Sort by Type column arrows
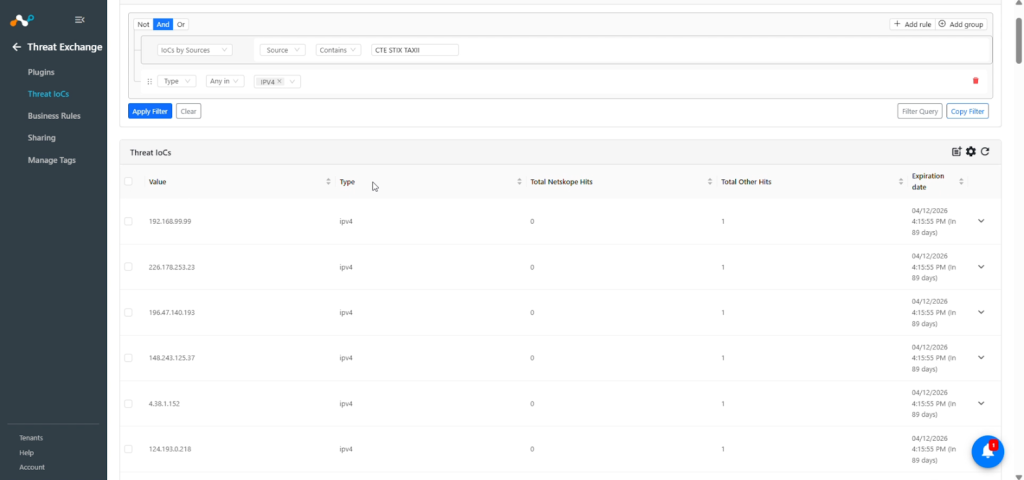 point(519,182)
